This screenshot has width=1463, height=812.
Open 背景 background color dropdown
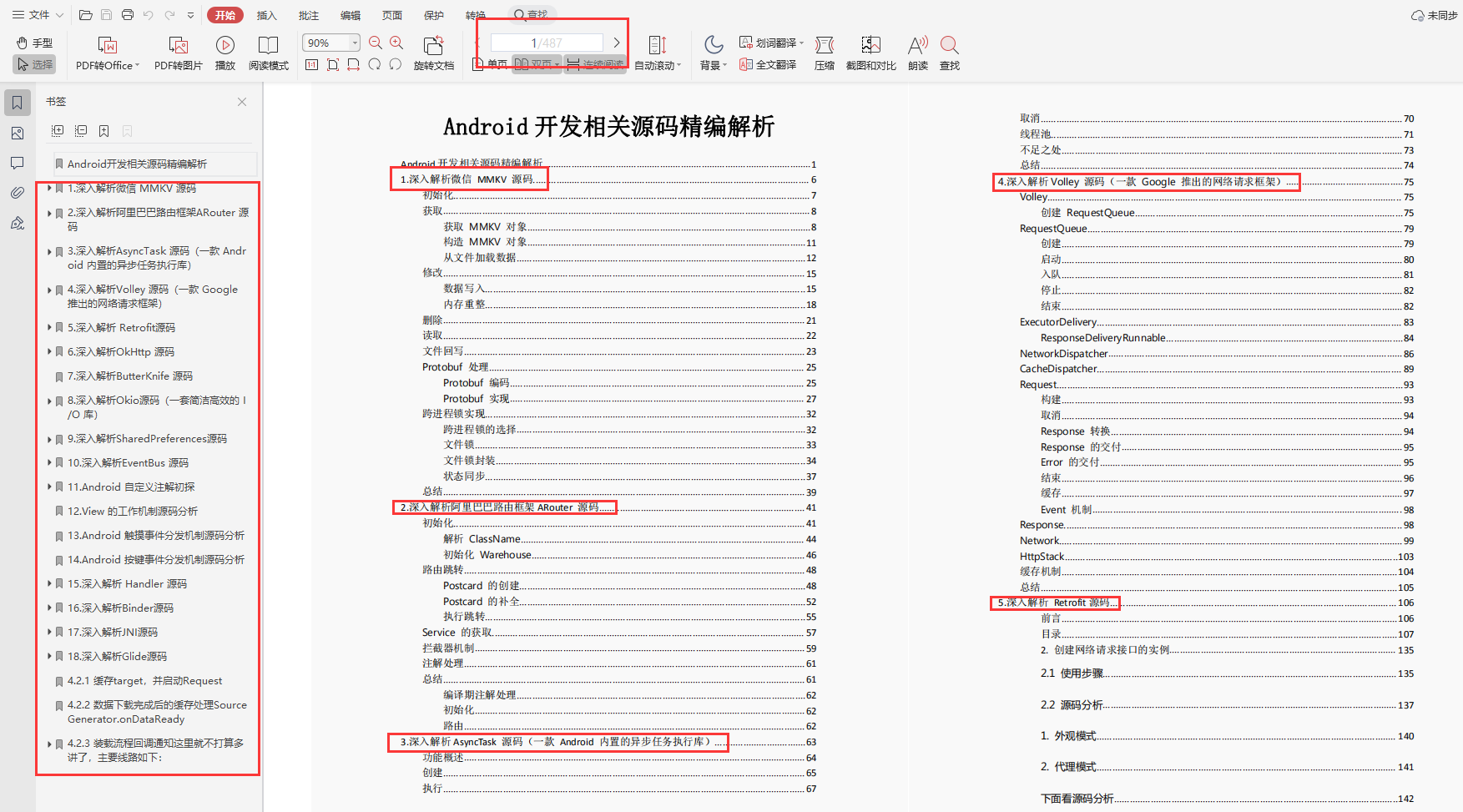point(714,53)
